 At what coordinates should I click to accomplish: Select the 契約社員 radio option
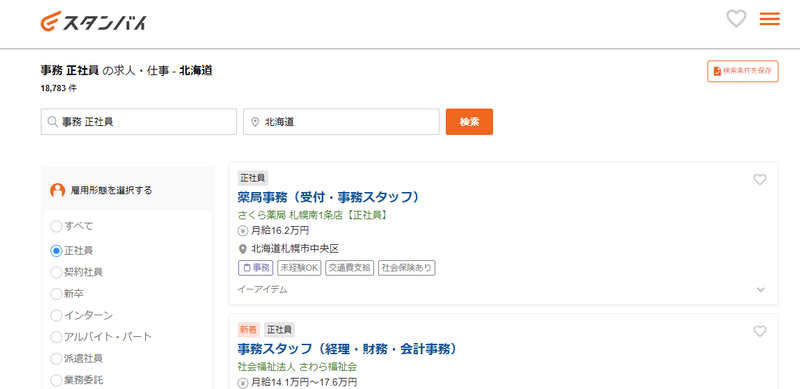point(56,272)
